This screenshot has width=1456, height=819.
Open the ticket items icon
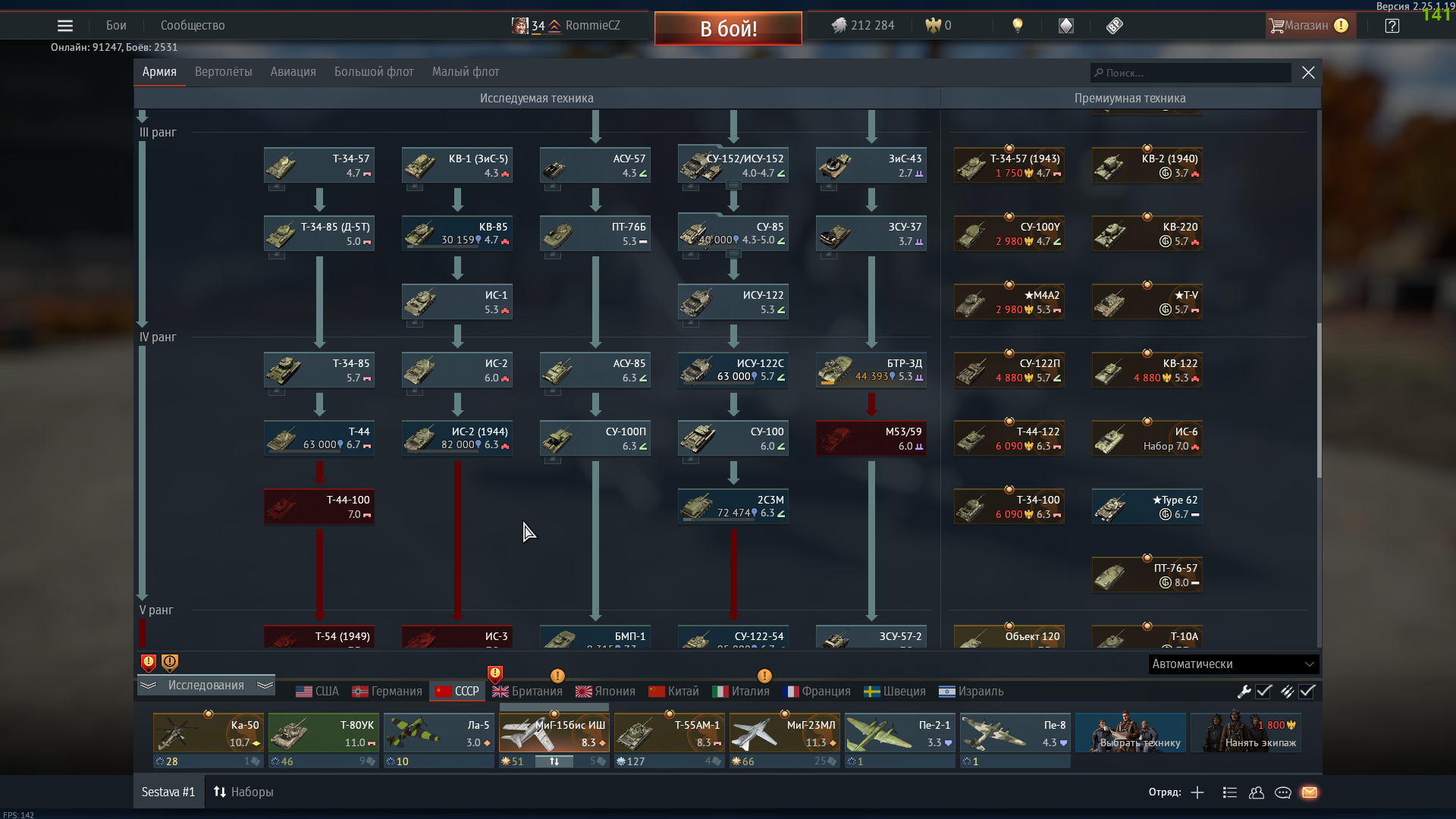1114,26
